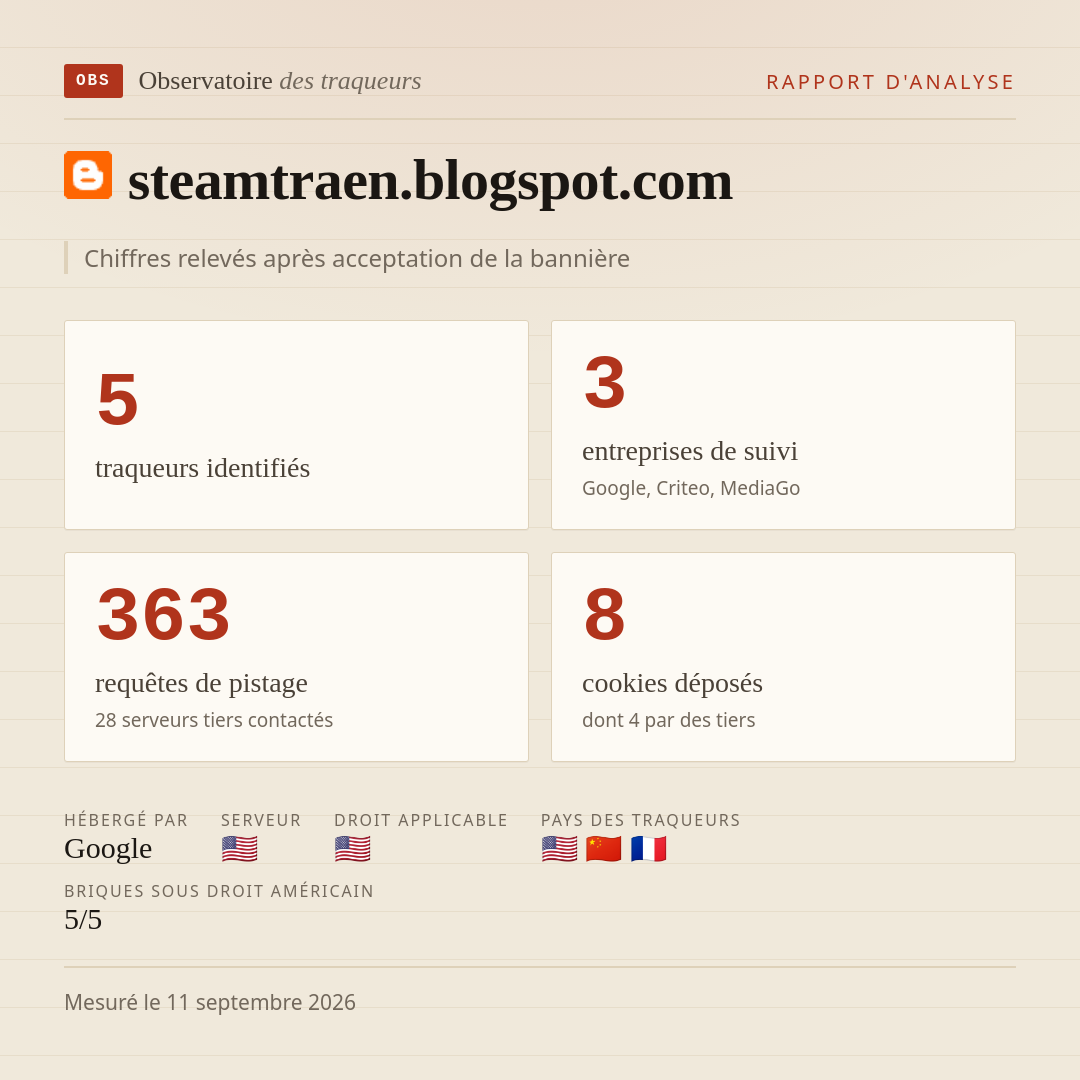Click the 'cookies déposés' label
Screen dimensions: 1080x1080
pyautogui.click(x=672, y=683)
